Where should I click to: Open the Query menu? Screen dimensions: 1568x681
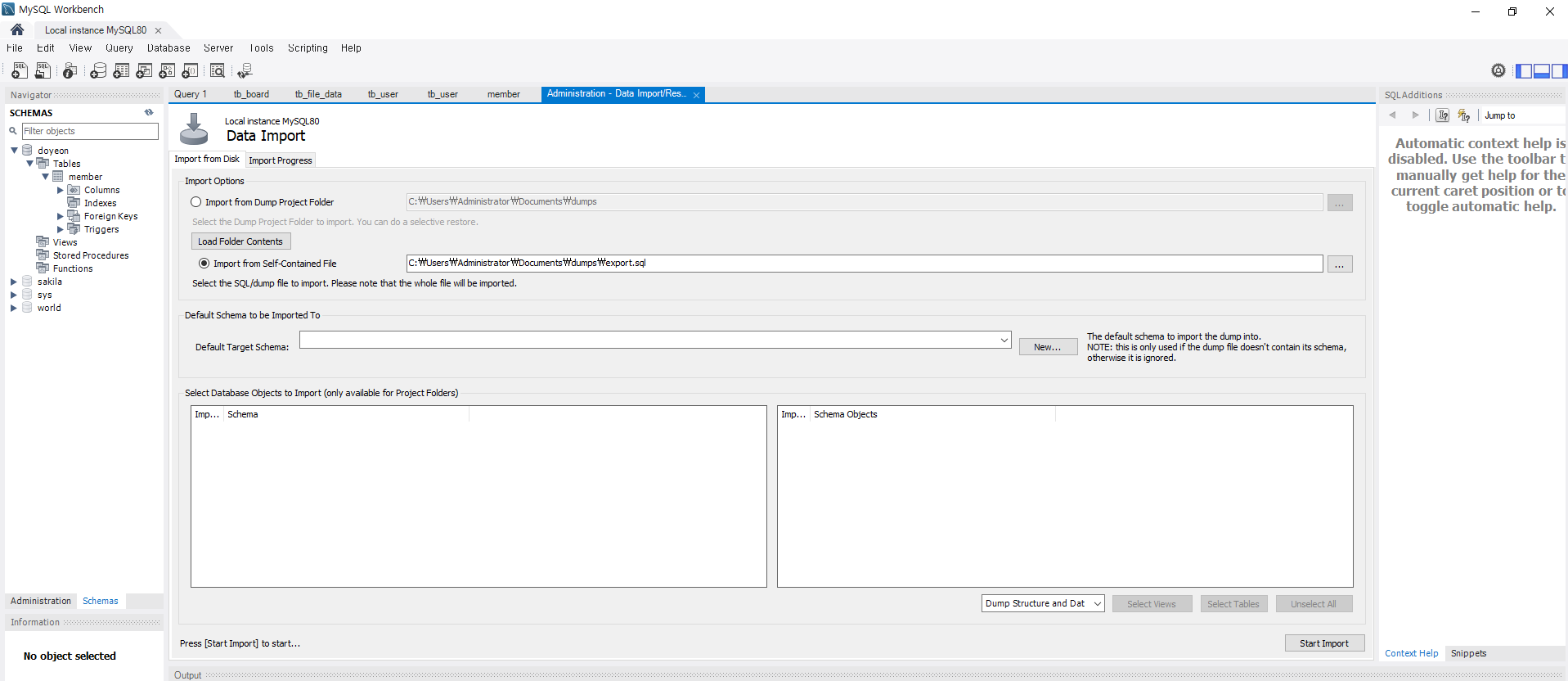(x=119, y=48)
